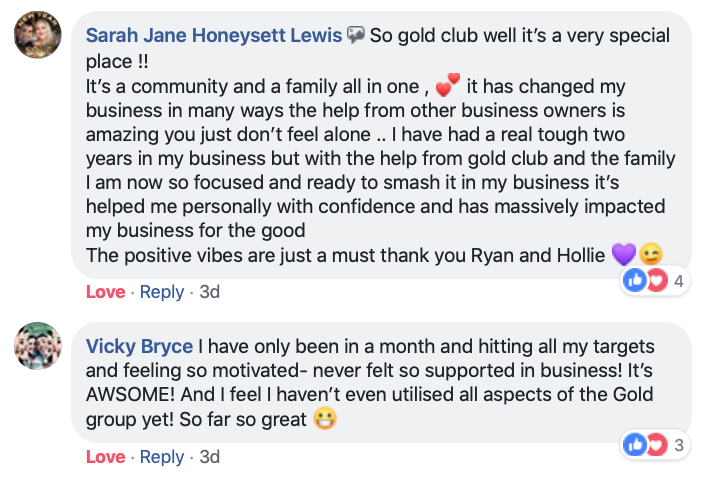Screen dimensions: 710x477
Task: Open the 3d timestamp on Vicky's comment
Action: 210,457
